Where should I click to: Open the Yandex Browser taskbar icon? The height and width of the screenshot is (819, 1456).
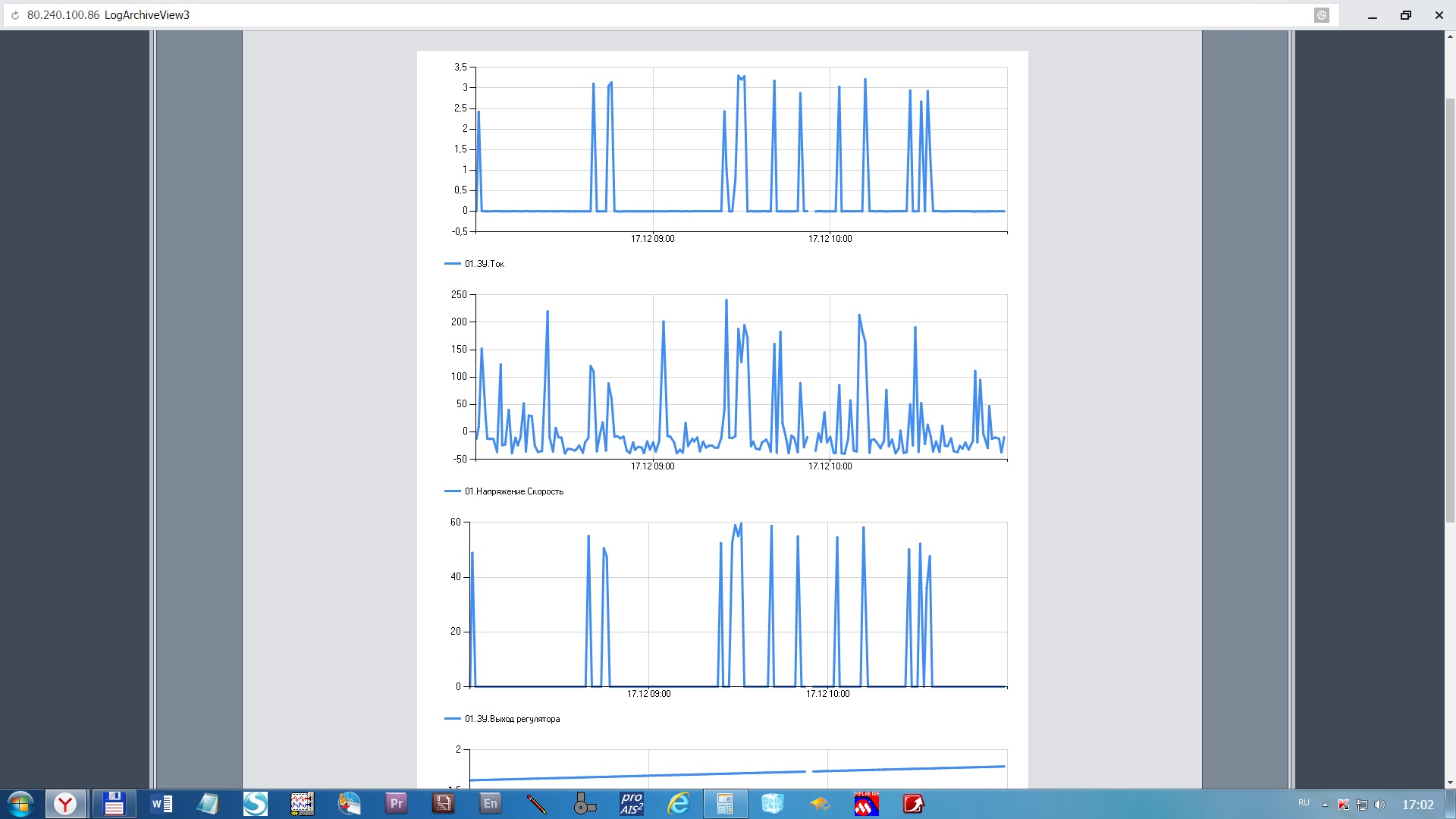[x=66, y=804]
